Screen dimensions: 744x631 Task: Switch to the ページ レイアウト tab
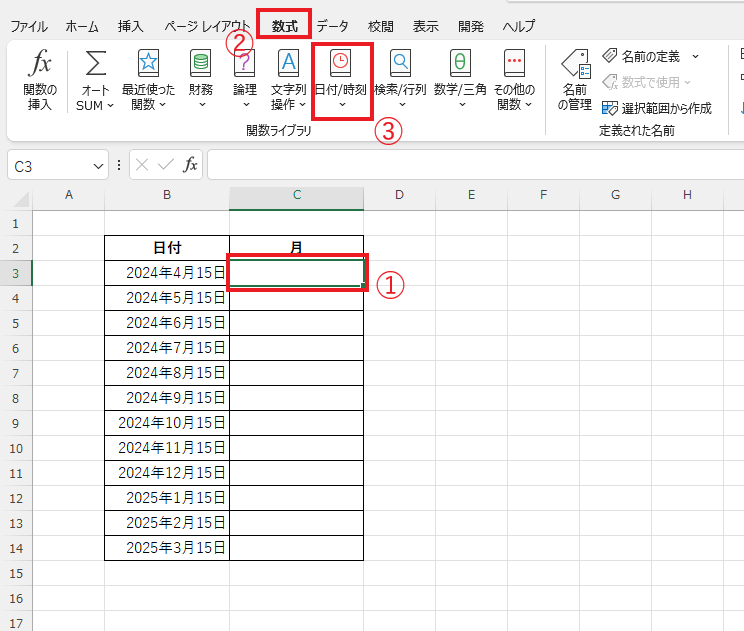click(x=207, y=26)
